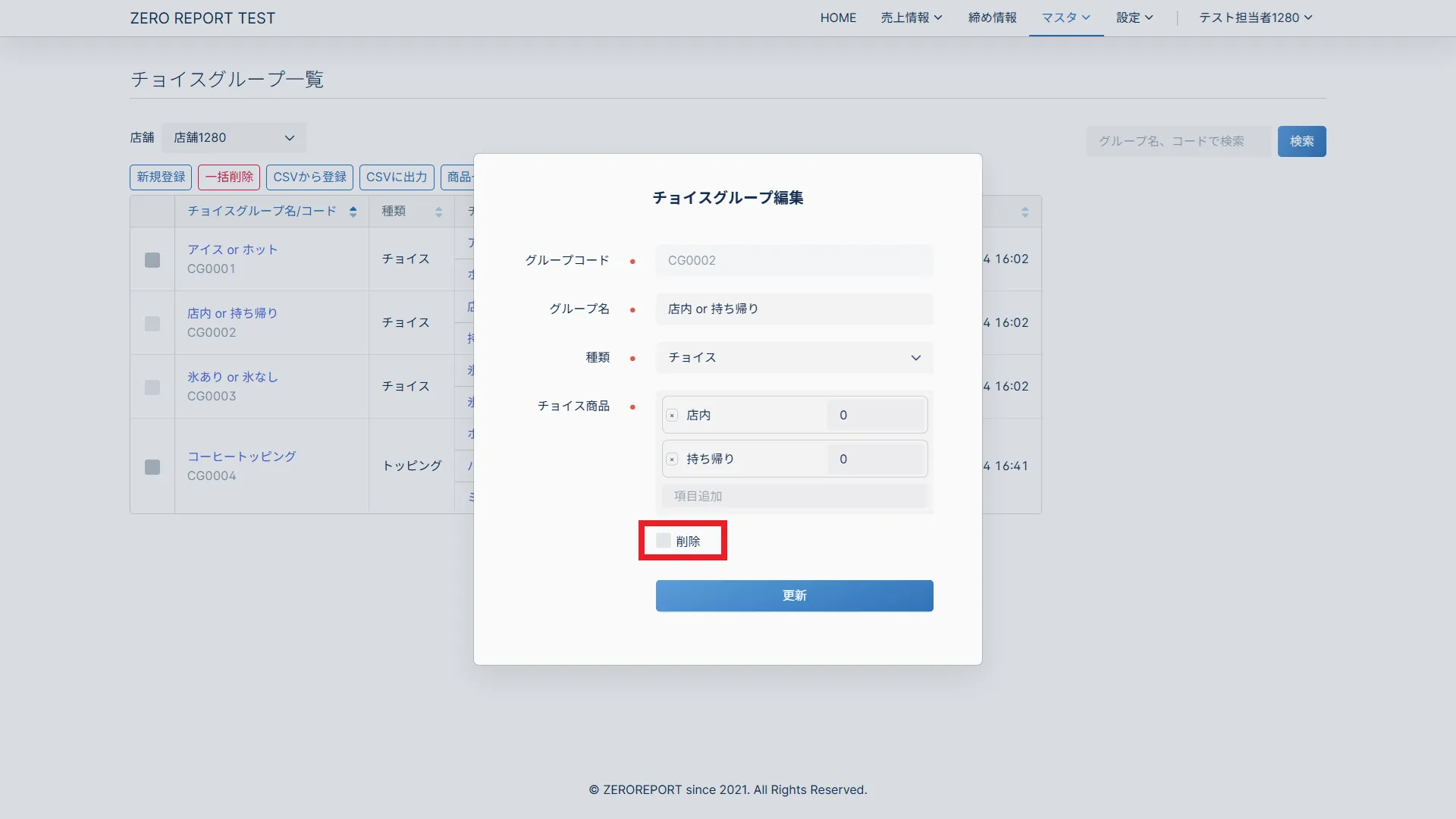Click the 検索 button

tap(1301, 141)
